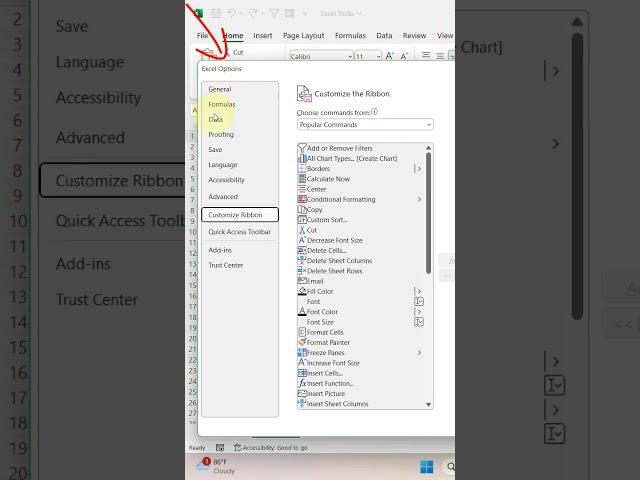The height and width of the screenshot is (480, 640).
Task: Click the combo box indicator beside Font Size
Action: (x=419, y=322)
